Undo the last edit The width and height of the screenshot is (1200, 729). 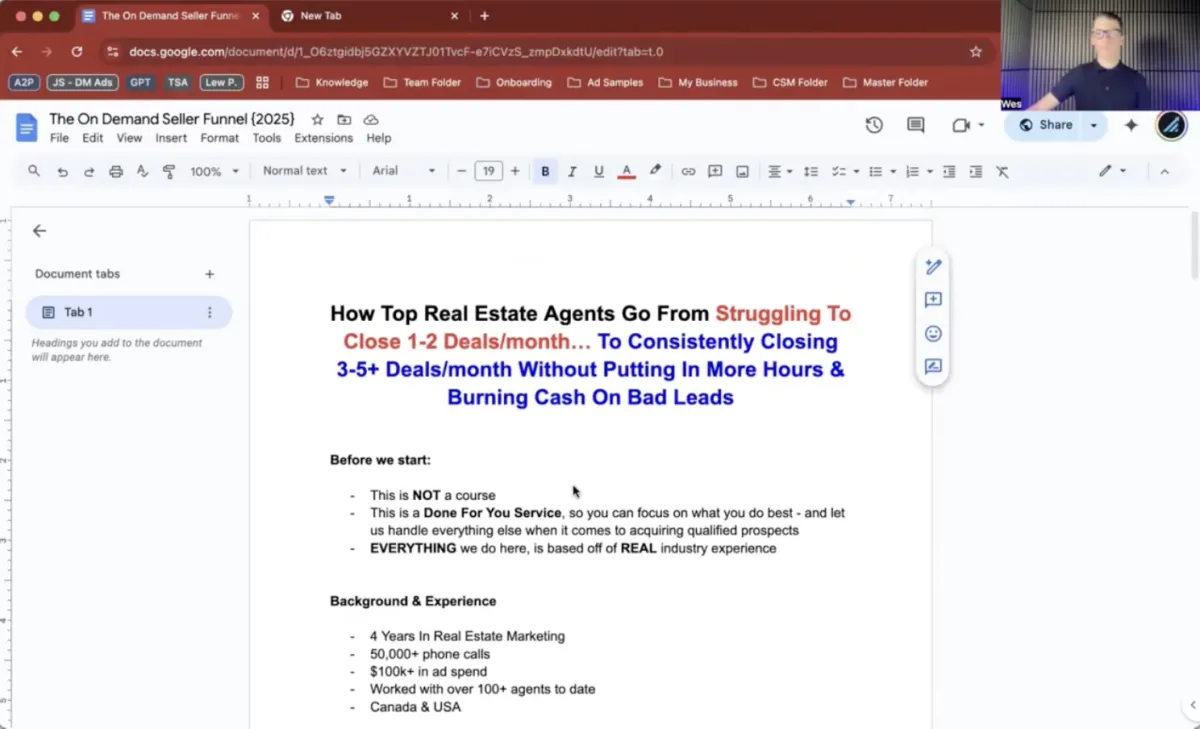pyautogui.click(x=62, y=171)
